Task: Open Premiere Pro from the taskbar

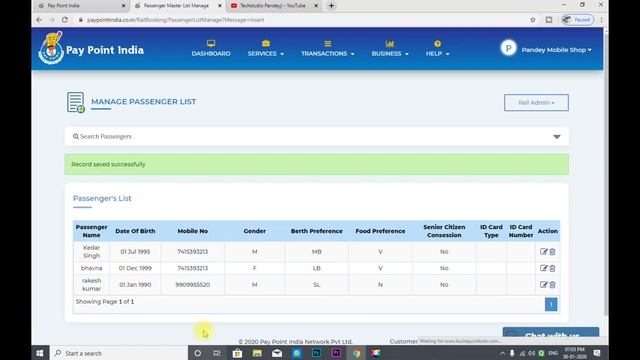Action: coord(336,353)
